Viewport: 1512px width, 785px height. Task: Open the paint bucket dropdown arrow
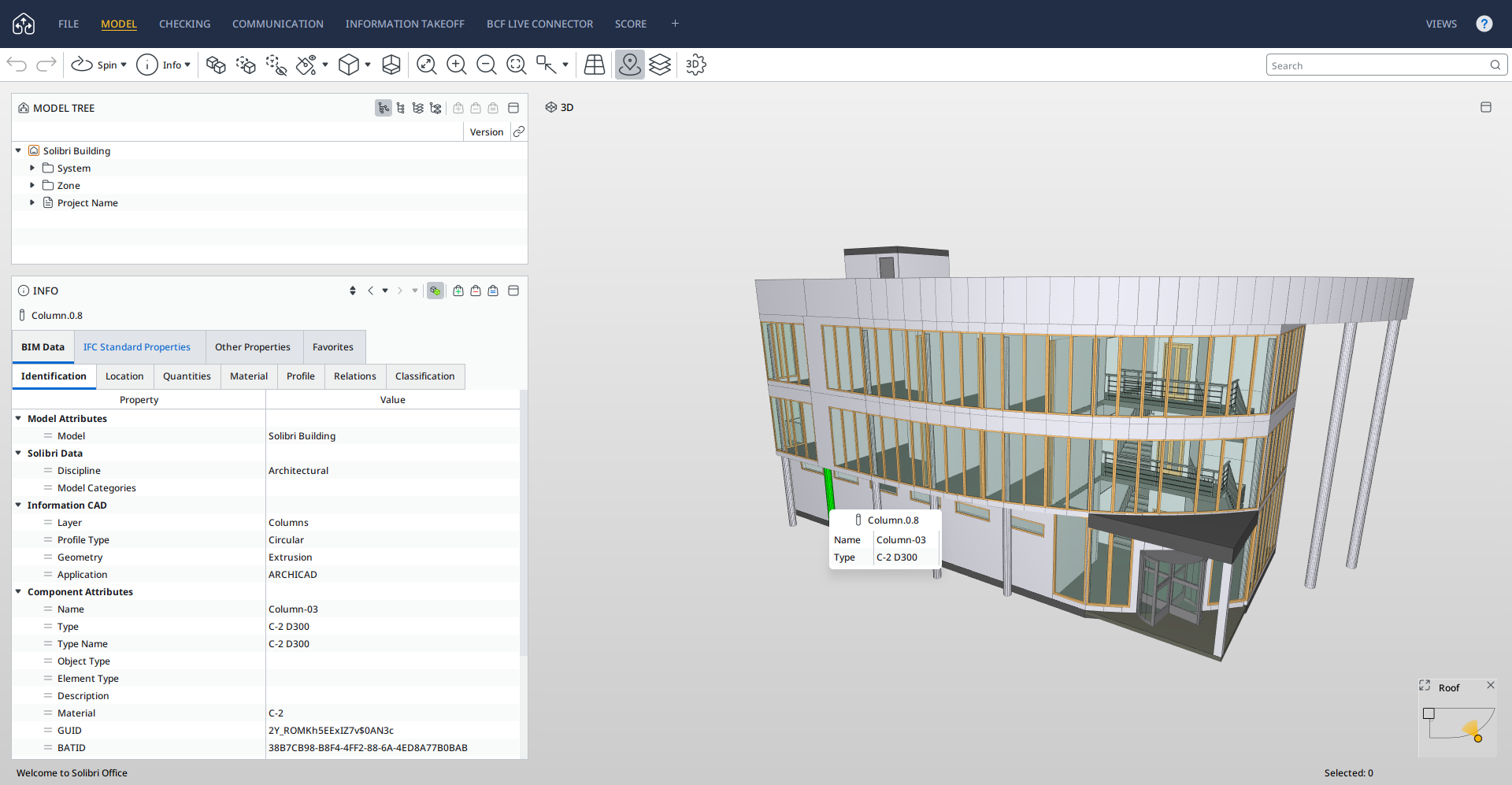tap(325, 65)
